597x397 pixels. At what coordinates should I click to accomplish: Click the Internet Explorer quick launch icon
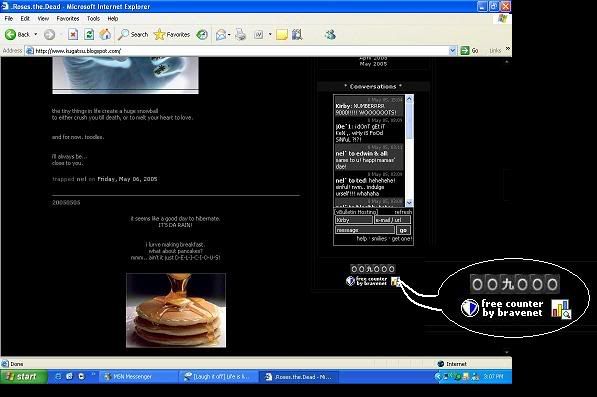(69, 376)
